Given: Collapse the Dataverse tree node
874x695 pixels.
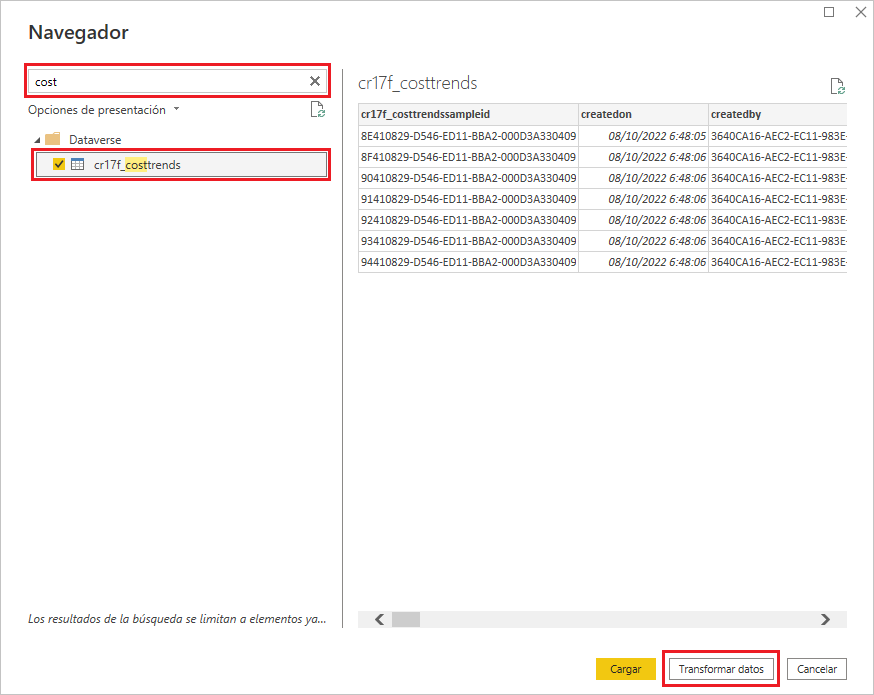Looking at the screenshot, I should click(x=37, y=140).
